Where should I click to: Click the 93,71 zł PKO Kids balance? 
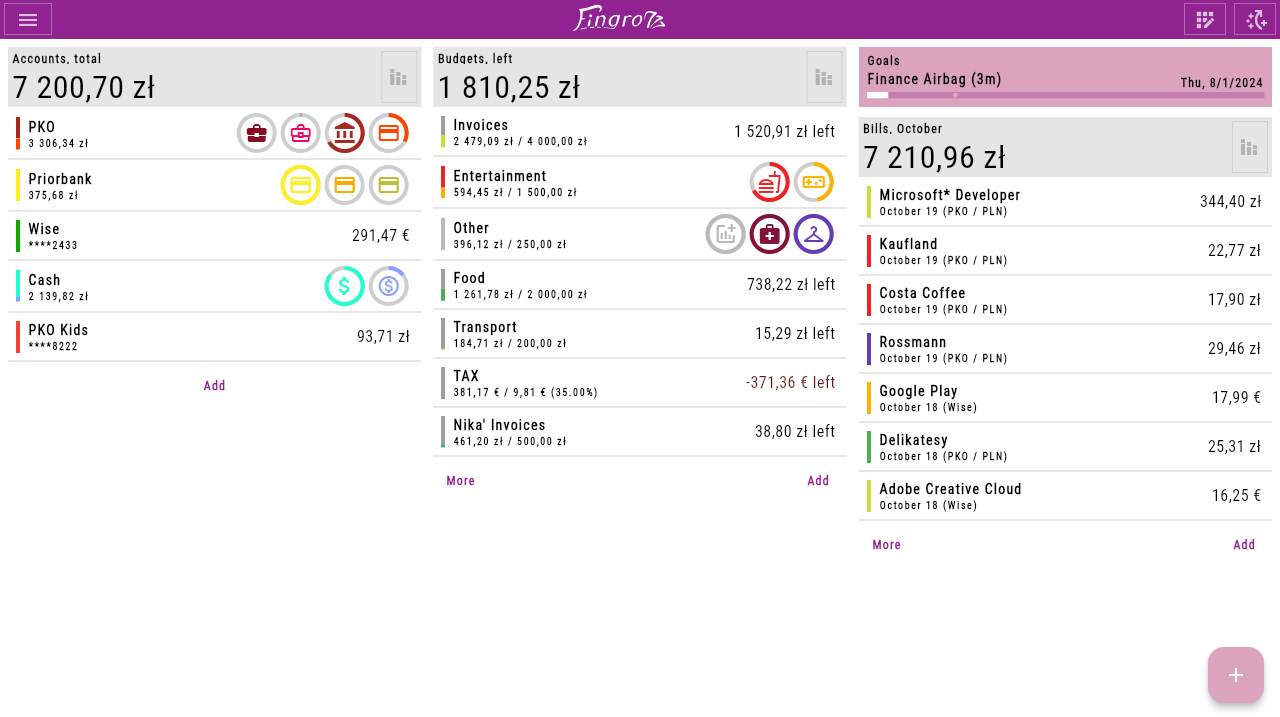pyautogui.click(x=383, y=337)
